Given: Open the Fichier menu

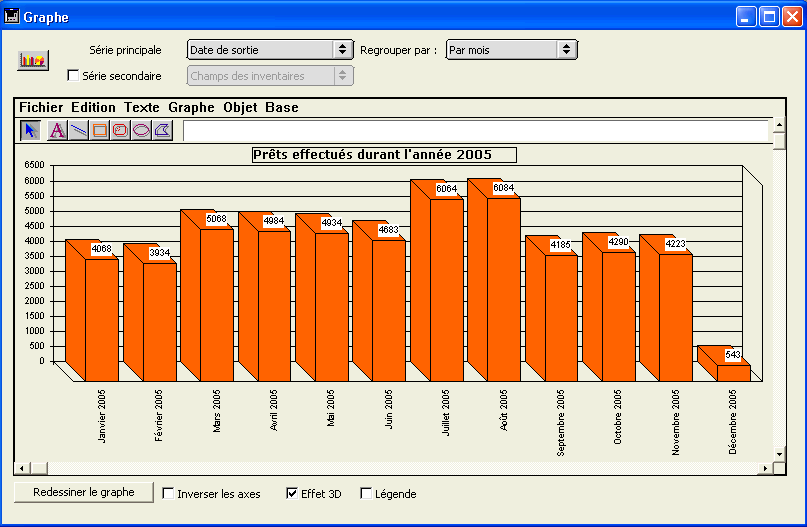Looking at the screenshot, I should coord(40,107).
